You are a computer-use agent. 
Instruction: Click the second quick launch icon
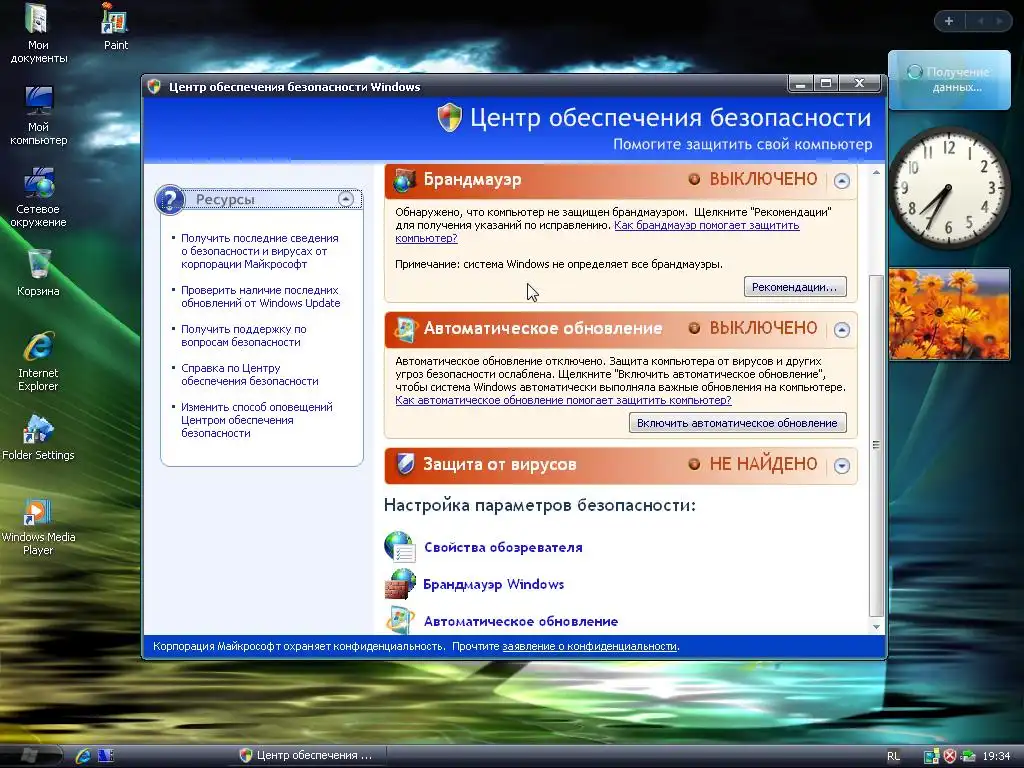pos(106,756)
